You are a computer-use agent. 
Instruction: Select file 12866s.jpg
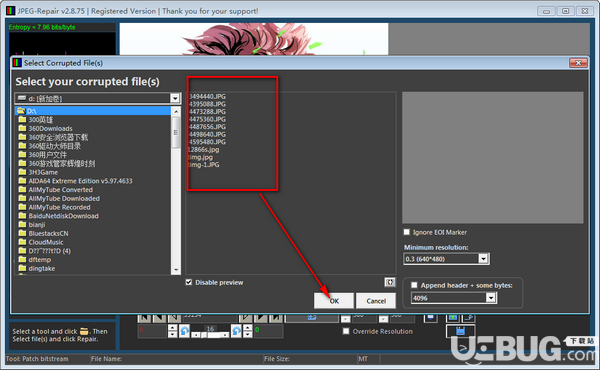pyautogui.click(x=204, y=150)
